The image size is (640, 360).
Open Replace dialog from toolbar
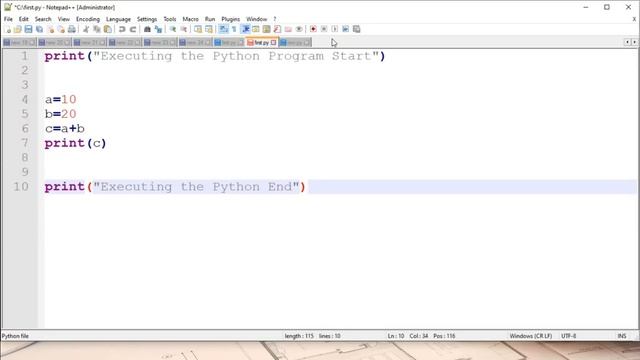click(158, 29)
